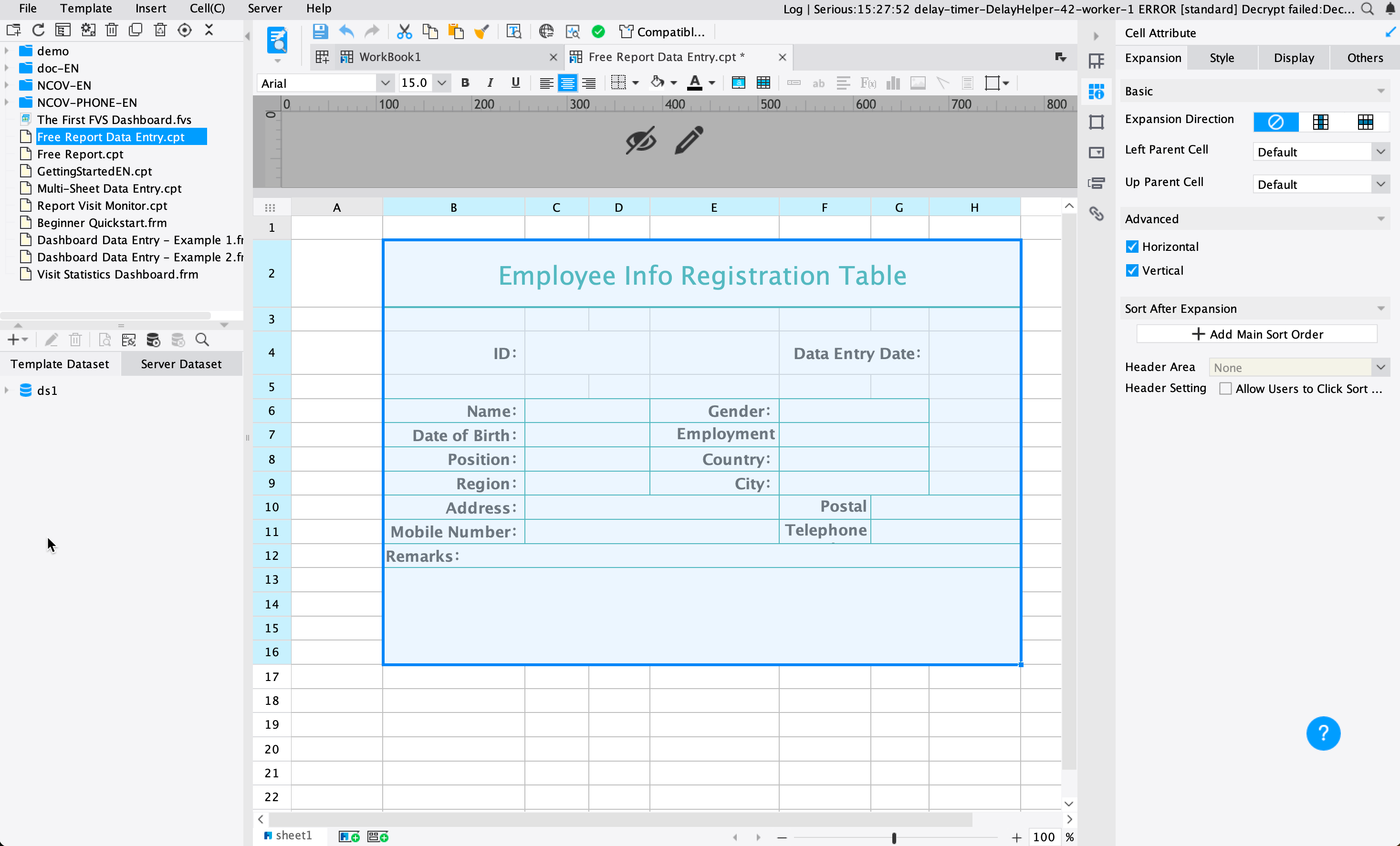Select no expansion direction option

point(1275,122)
